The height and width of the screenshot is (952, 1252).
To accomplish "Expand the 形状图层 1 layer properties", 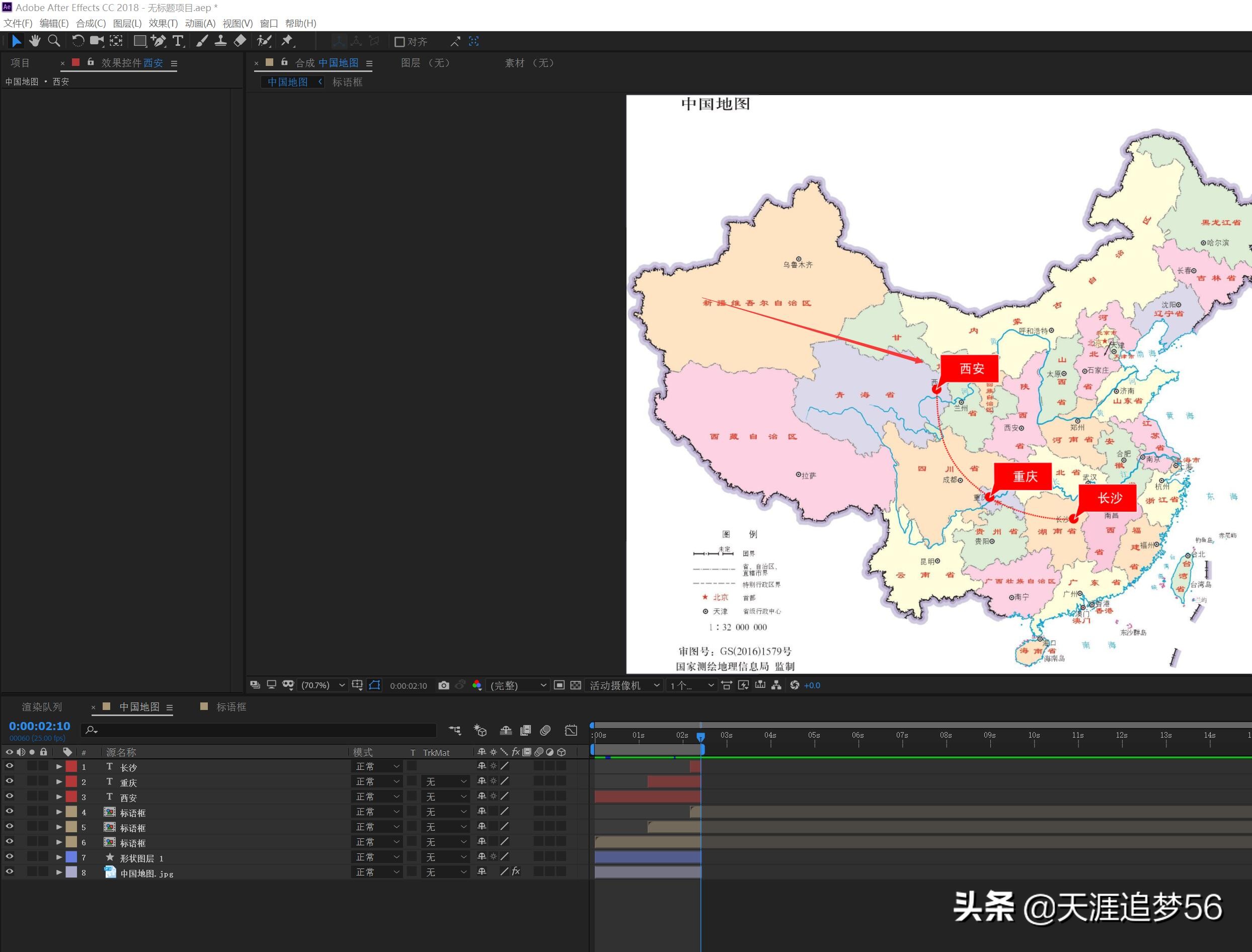I will [59, 857].
